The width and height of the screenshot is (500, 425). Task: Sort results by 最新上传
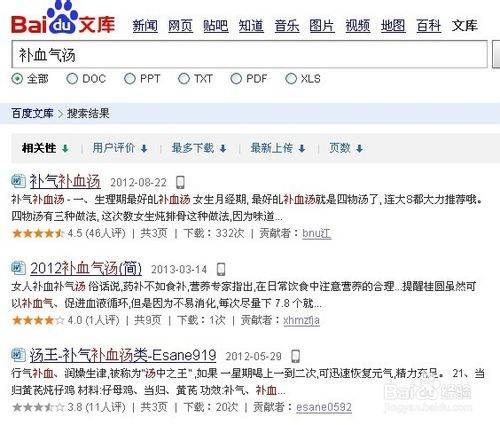pyautogui.click(x=278, y=148)
